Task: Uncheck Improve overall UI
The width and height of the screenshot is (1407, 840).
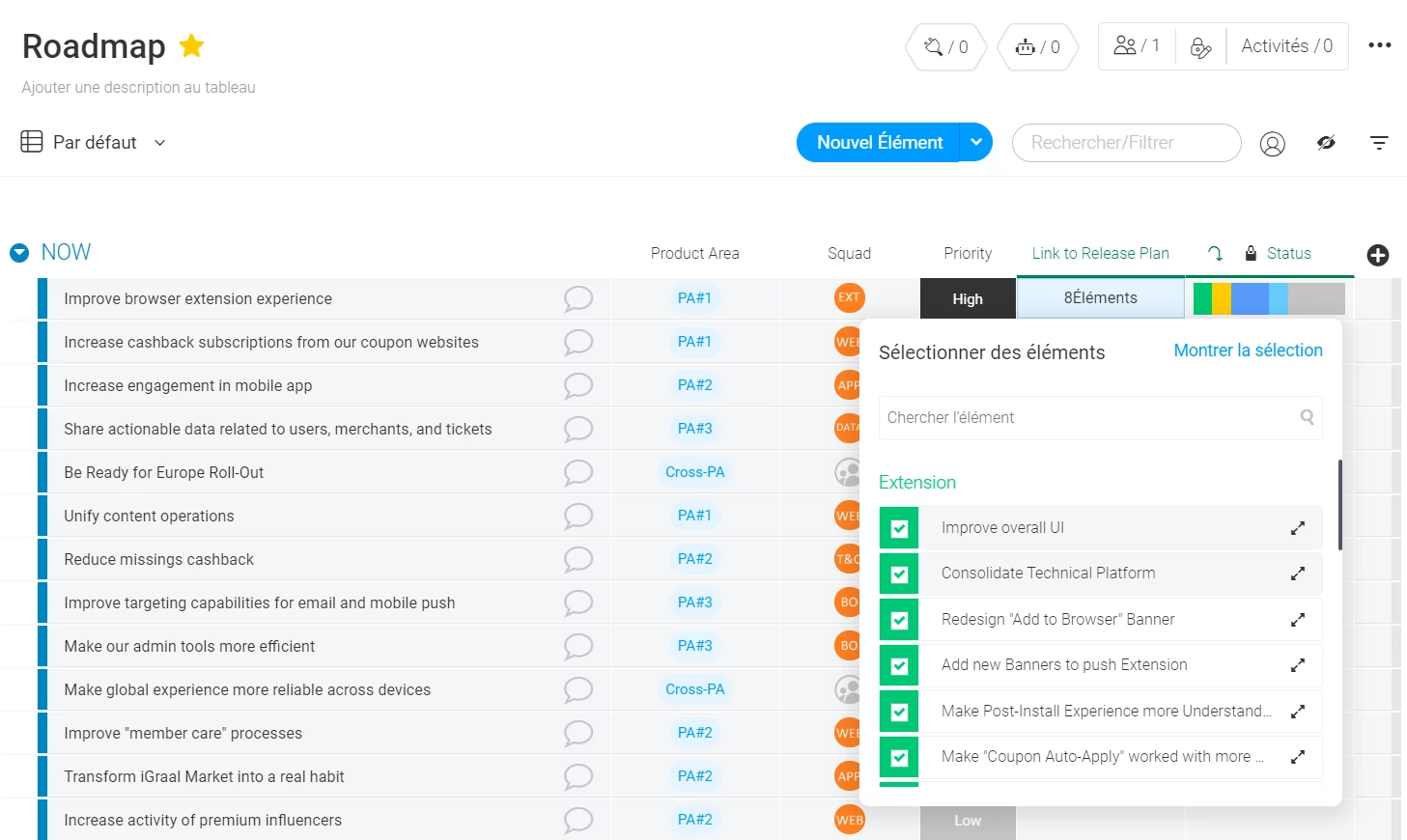Action: (899, 528)
